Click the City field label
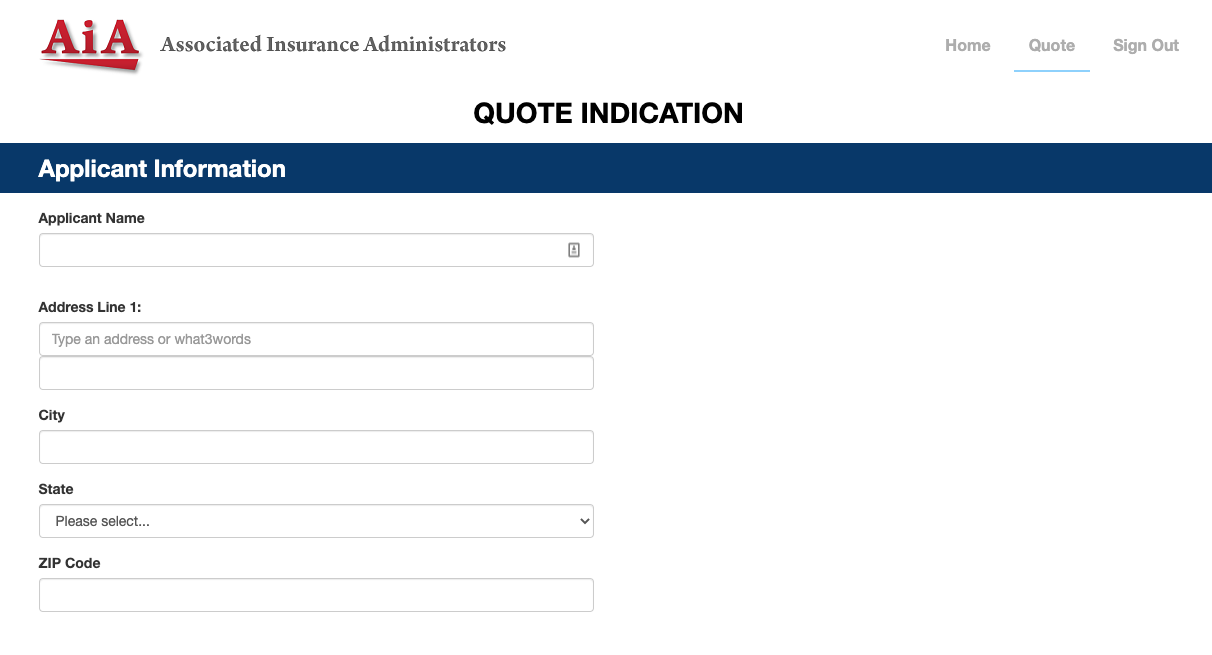This screenshot has width=1212, height=655. coord(52,415)
